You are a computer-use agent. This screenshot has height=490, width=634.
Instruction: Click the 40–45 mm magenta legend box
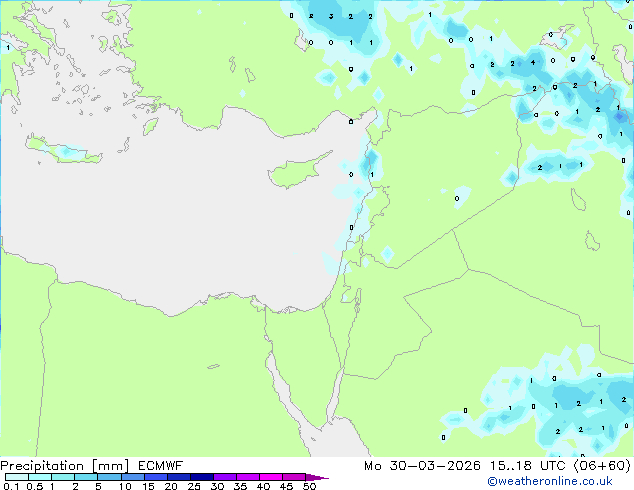pyautogui.click(x=271, y=477)
